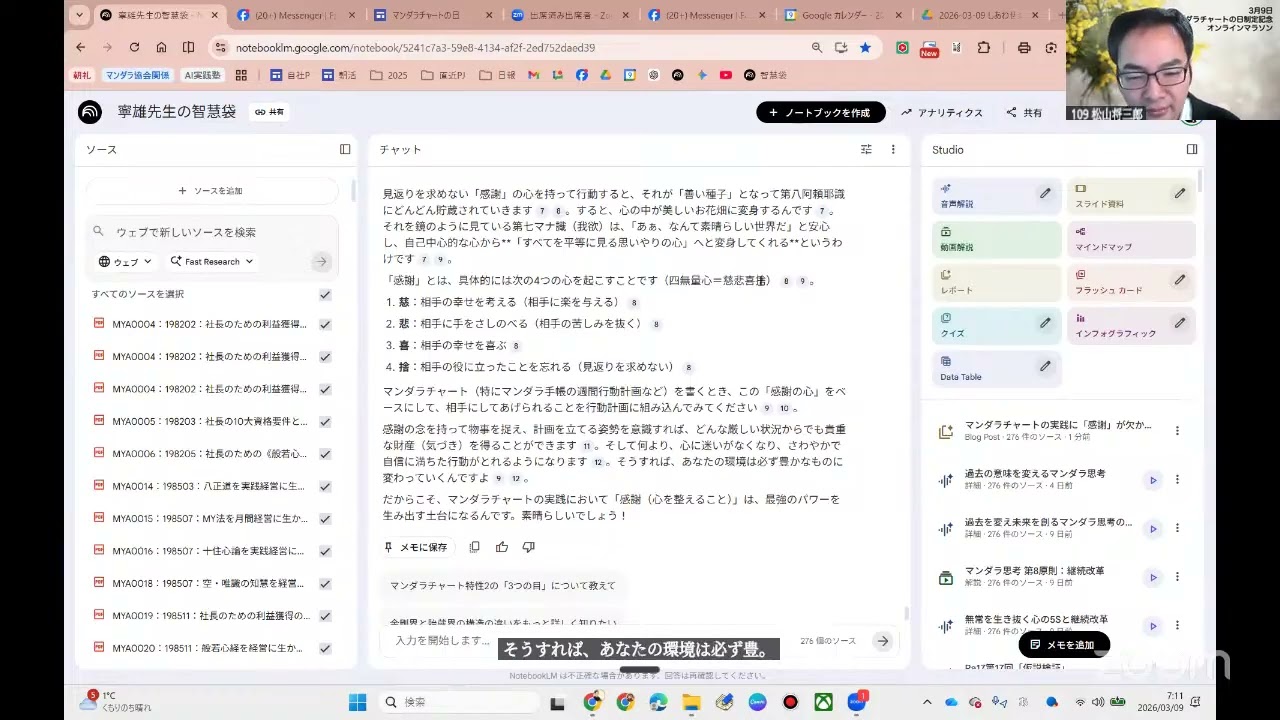This screenshot has width=1280, height=720.
Task: Open File Explorer on taskbar
Action: point(691,702)
